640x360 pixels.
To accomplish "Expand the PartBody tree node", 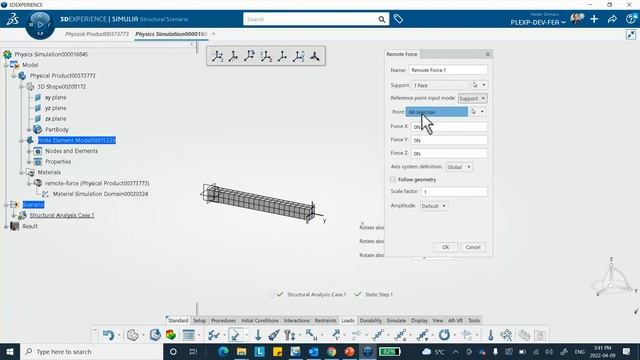I will coord(29,130).
